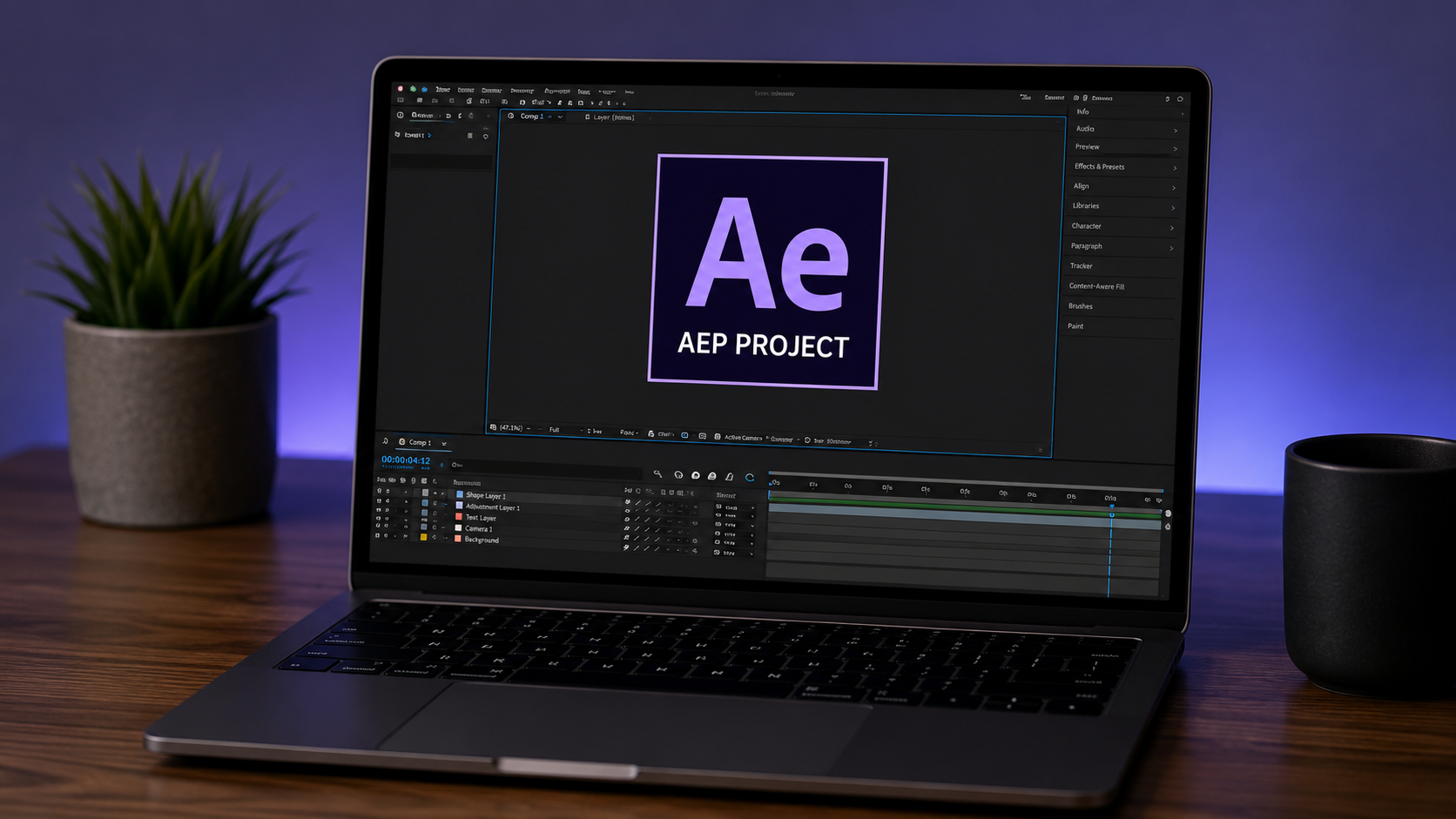The width and height of the screenshot is (1456, 819).
Task: Expand the Paragraph panel chevron
Action: (x=1171, y=248)
